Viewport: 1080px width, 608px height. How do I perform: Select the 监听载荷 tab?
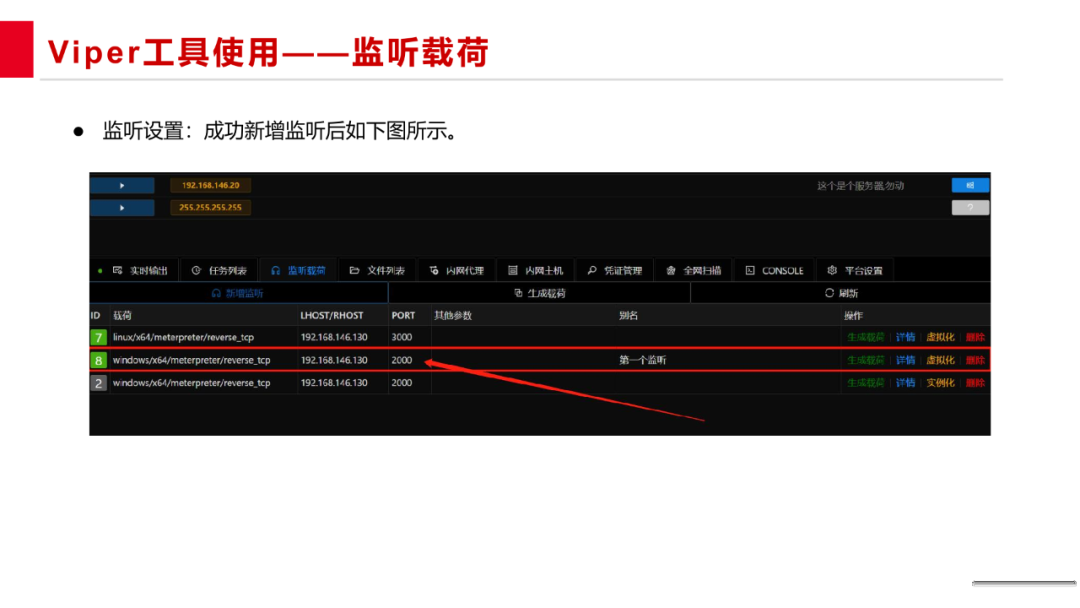[x=298, y=271]
